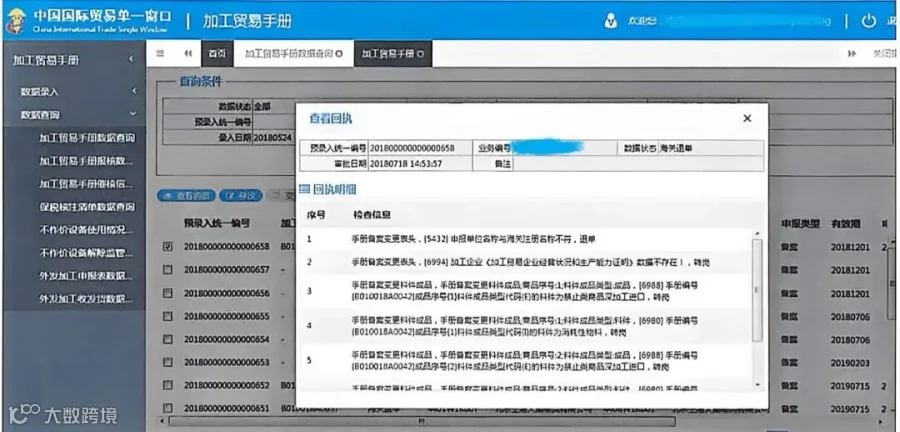The height and width of the screenshot is (432, 900).
Task: Switch to the 首页 tab
Action: 216,54
